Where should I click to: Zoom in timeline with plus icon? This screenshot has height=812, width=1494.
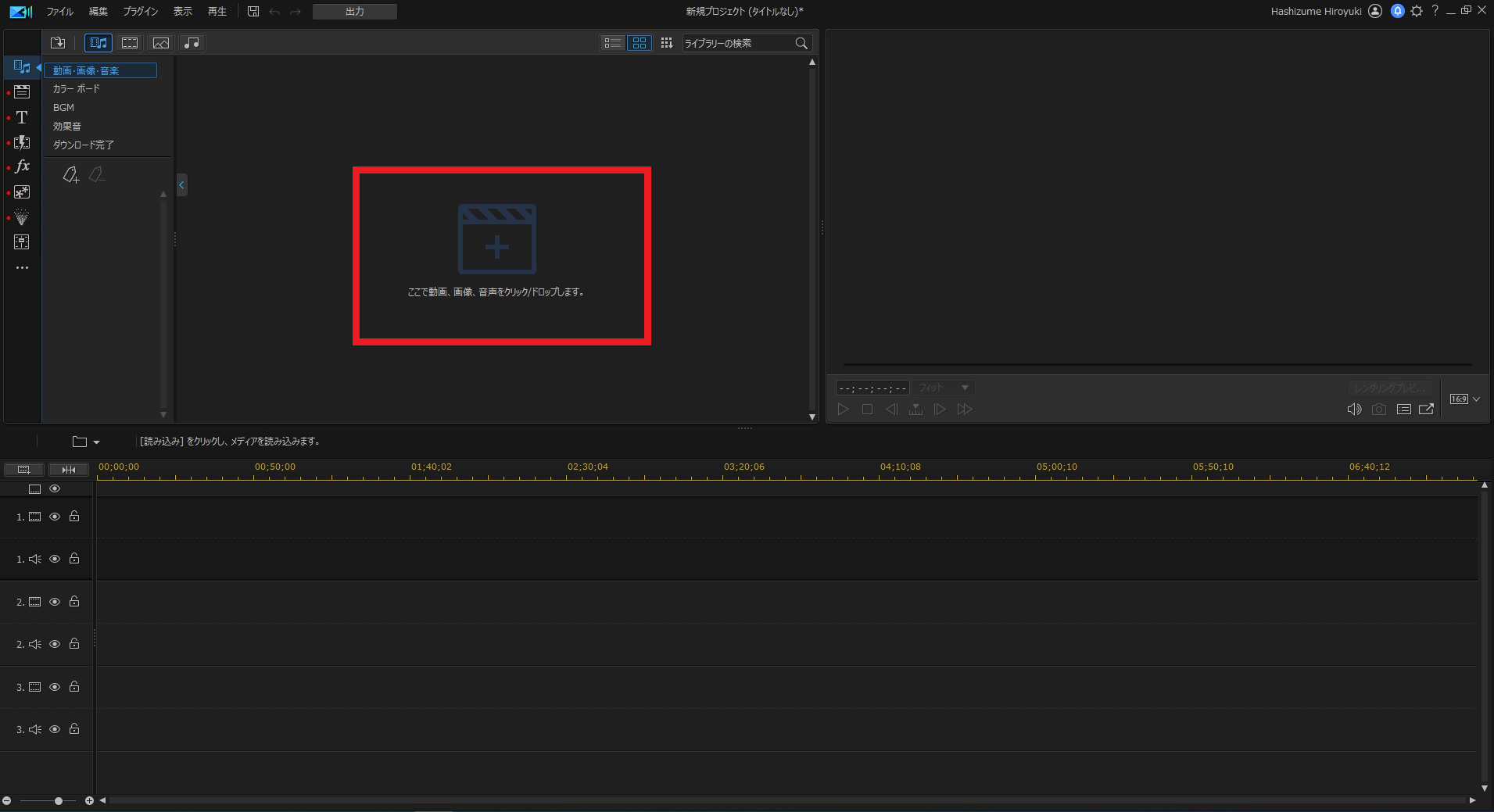89,801
